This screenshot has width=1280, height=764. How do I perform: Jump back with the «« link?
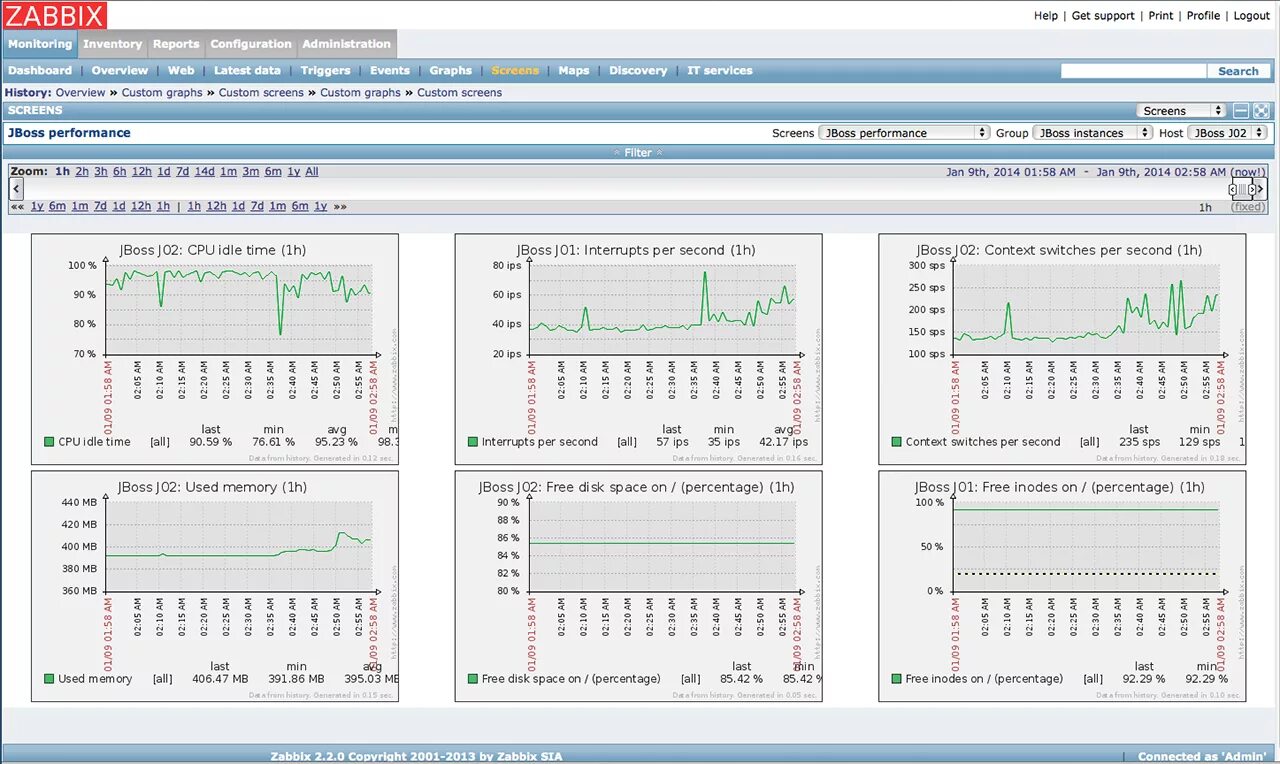coord(17,206)
